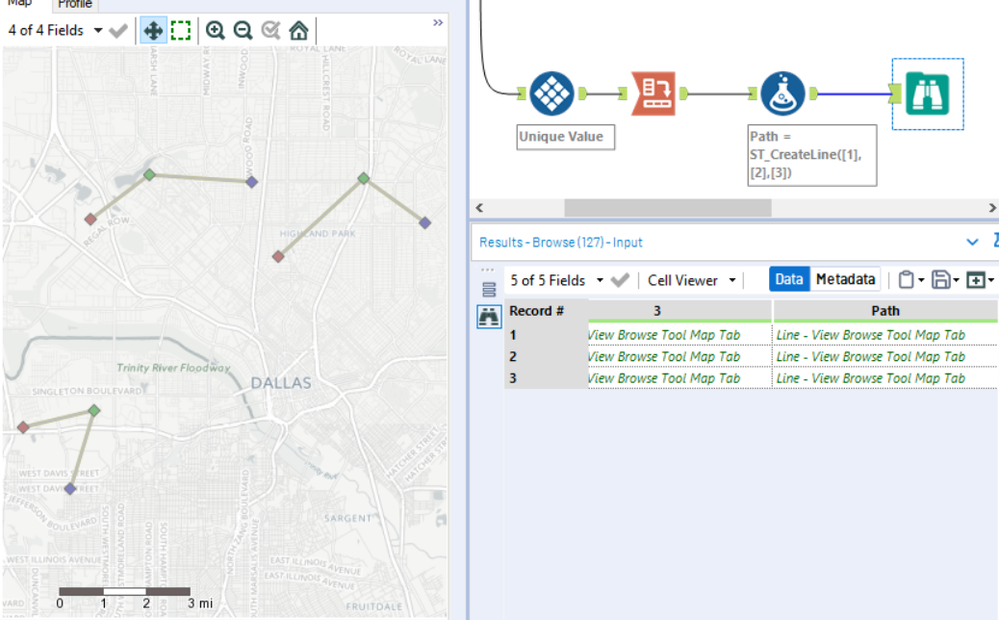Select record row 1
Screen dimensions: 999x620
(x=546, y=335)
